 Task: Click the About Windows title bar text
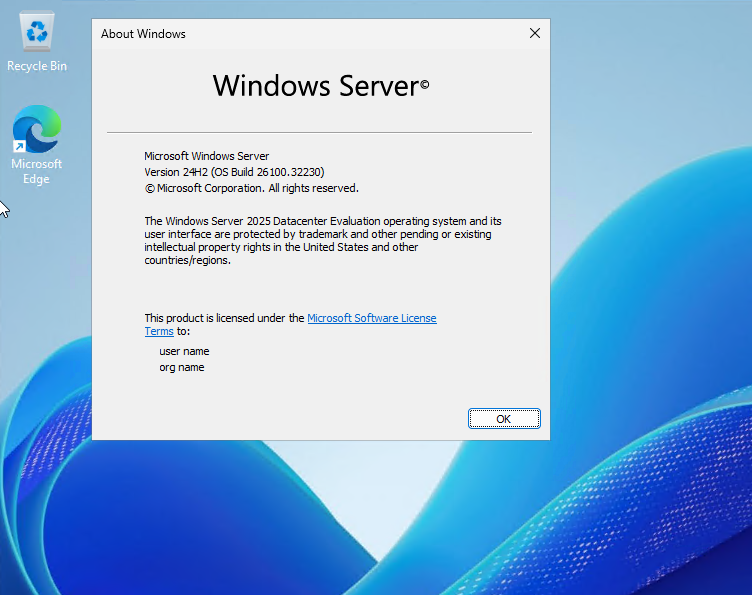(x=143, y=34)
